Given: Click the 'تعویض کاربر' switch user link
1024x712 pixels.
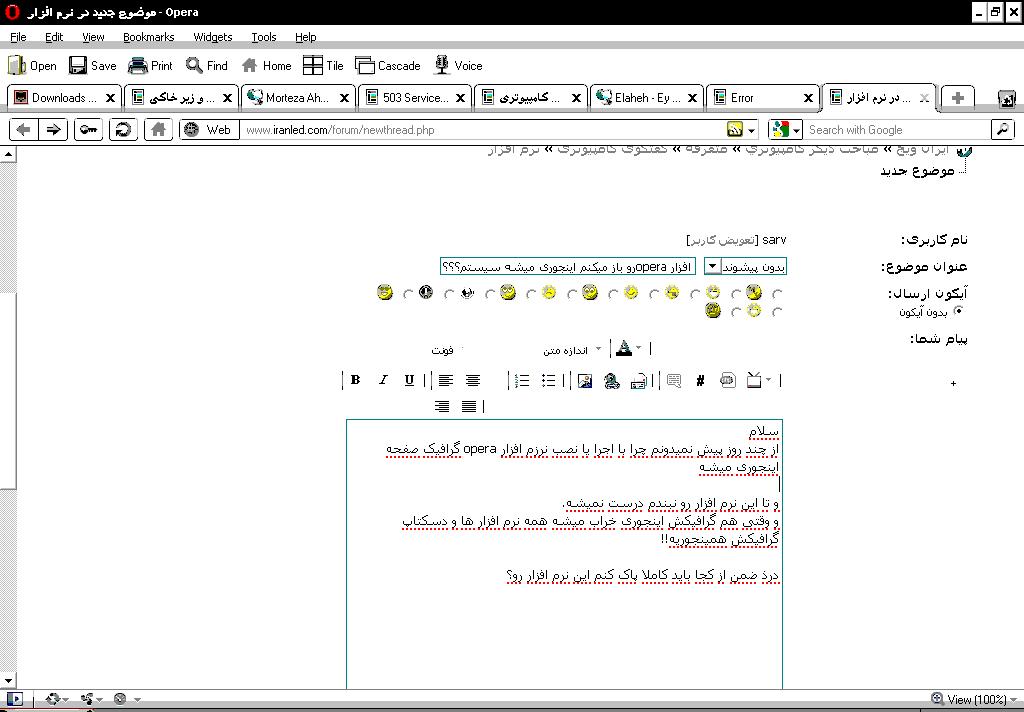Looking at the screenshot, I should point(721,241).
